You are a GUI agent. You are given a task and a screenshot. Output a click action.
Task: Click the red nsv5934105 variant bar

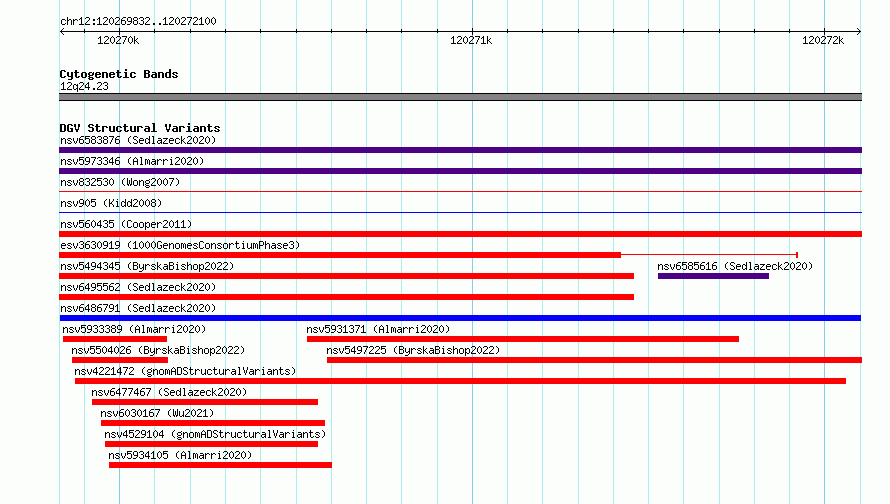coord(220,465)
